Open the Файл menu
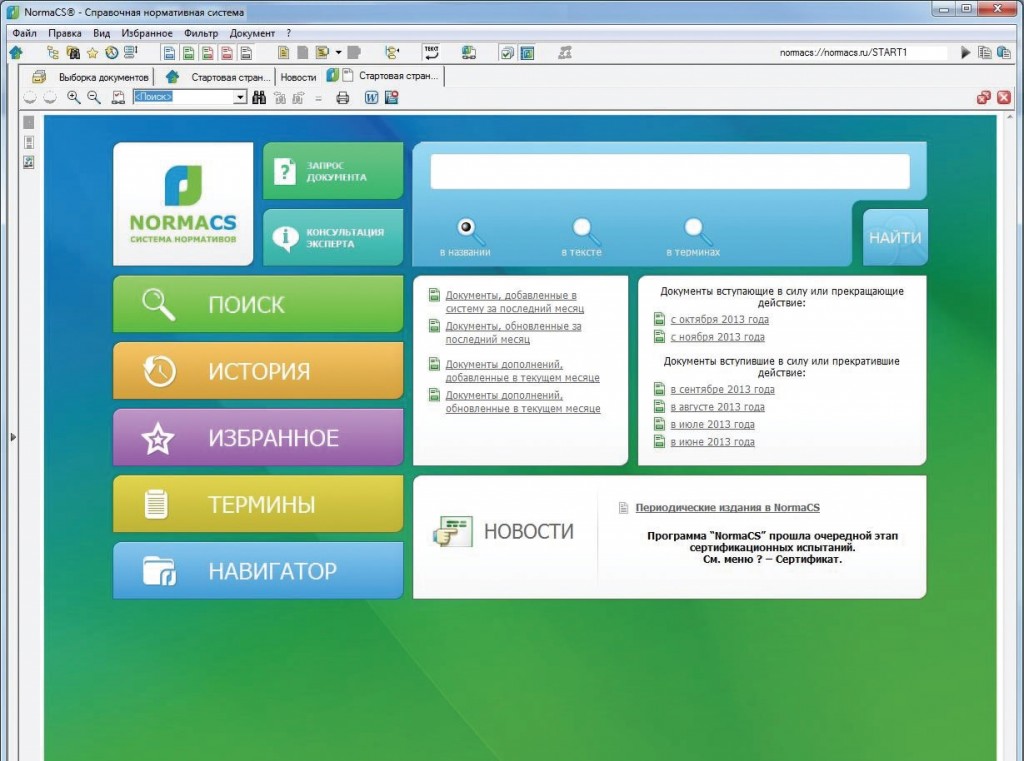This screenshot has width=1024, height=761. (x=24, y=33)
